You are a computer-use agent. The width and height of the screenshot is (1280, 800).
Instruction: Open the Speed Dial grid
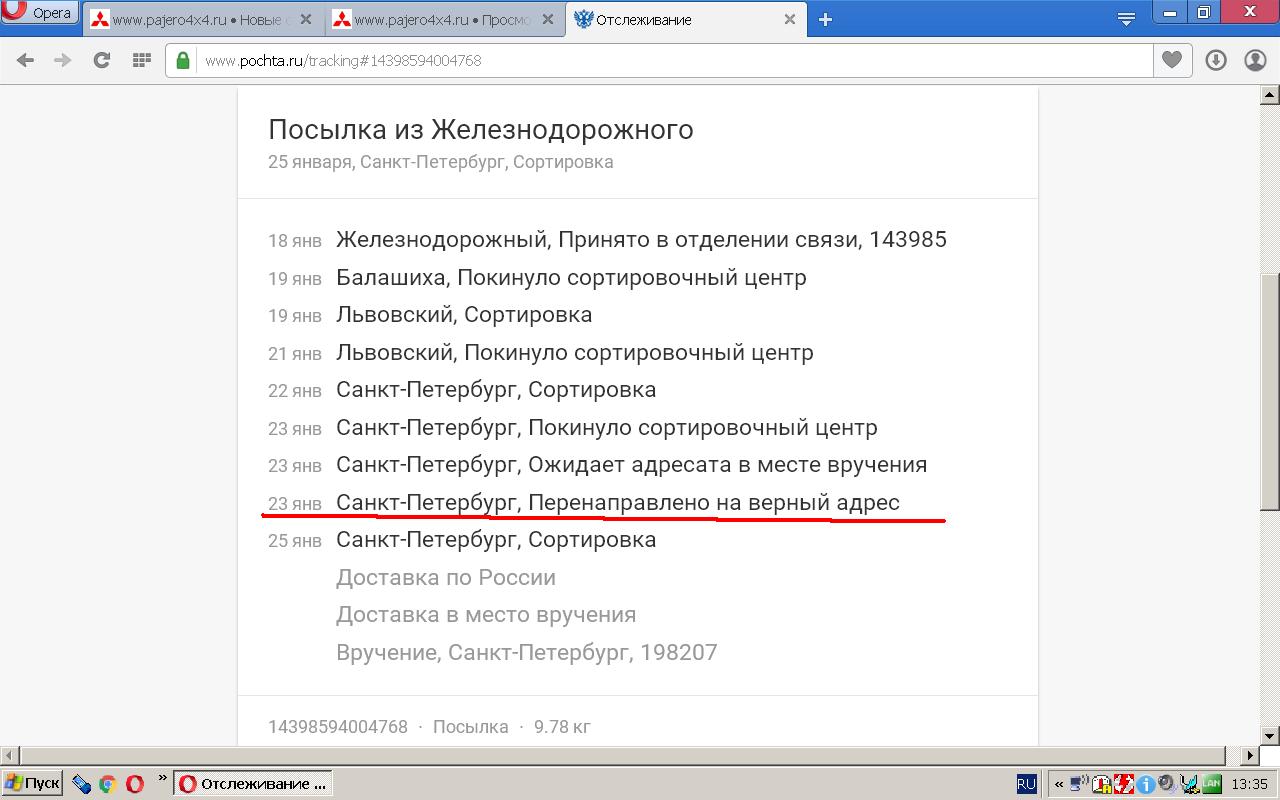141,60
